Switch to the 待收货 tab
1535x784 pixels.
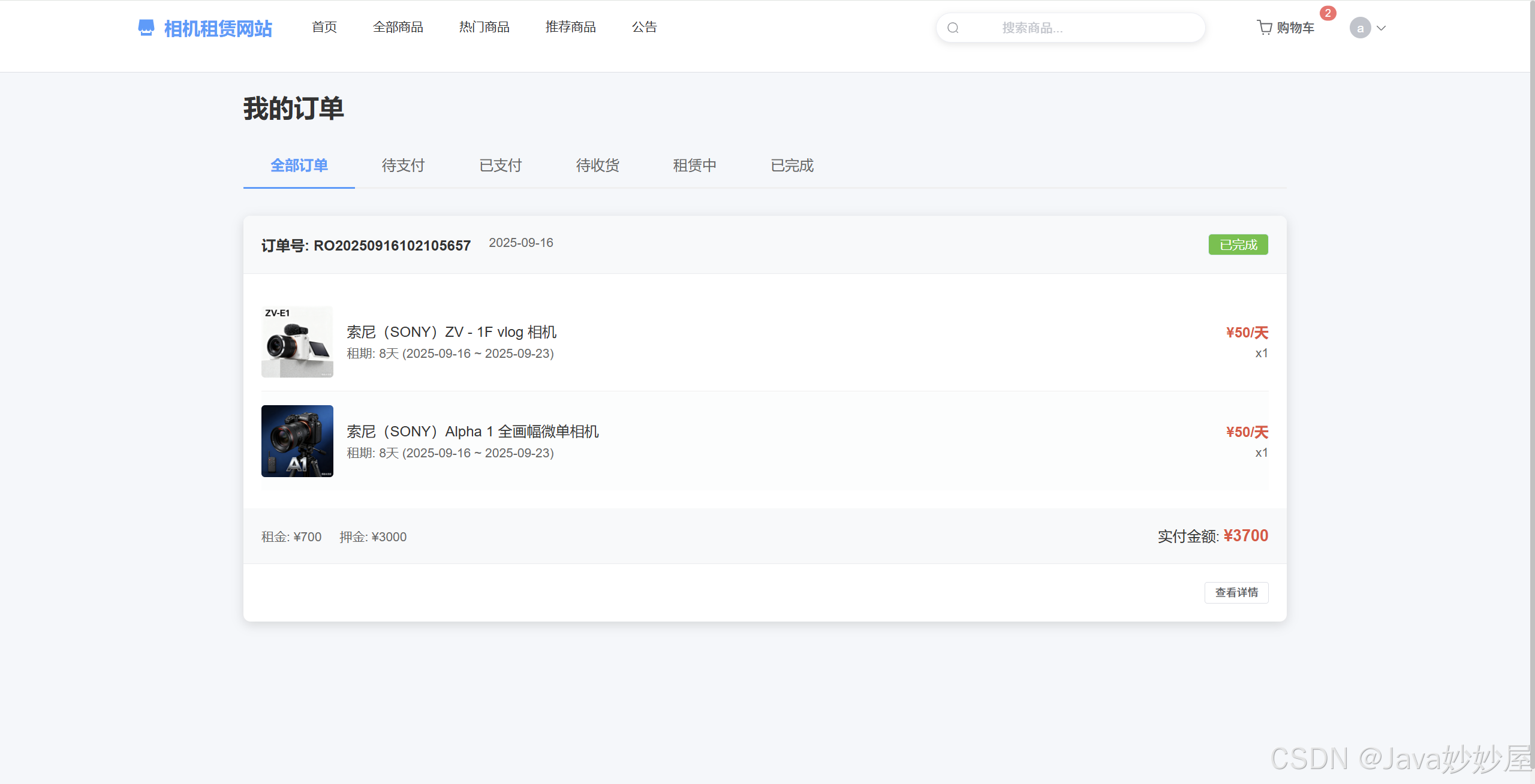[x=598, y=165]
